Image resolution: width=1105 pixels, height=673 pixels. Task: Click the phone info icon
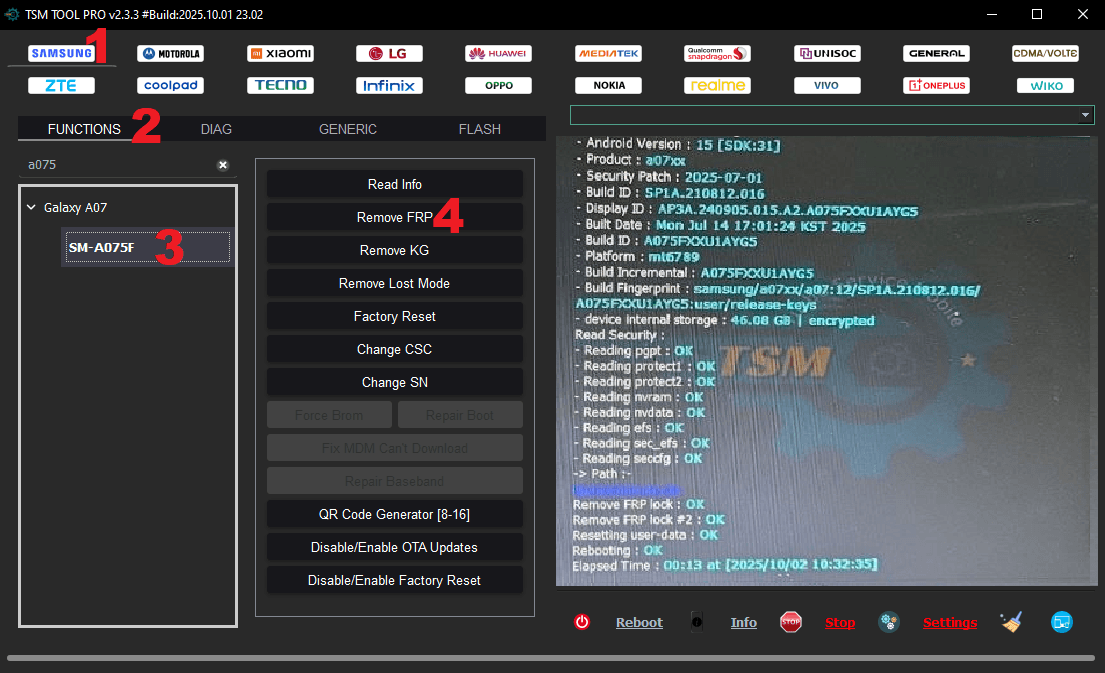tap(697, 622)
